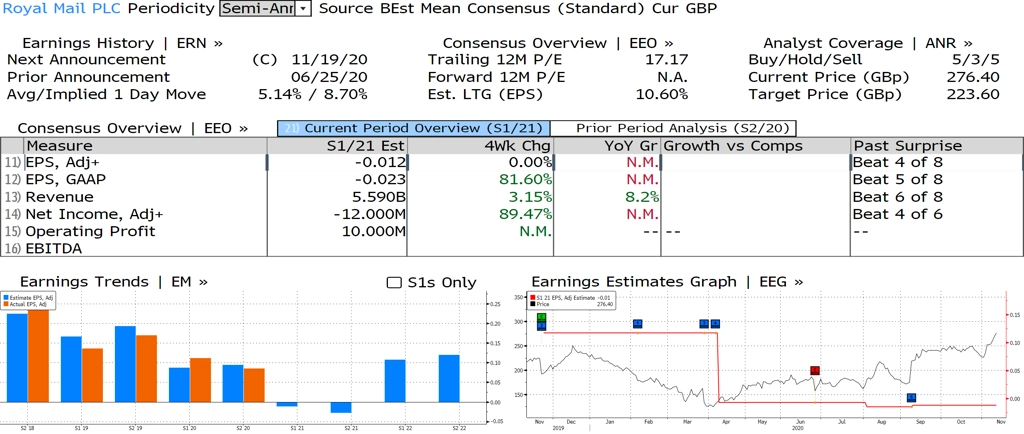Click the blue event marker in late August
This screenshot has width=1024, height=434.
coord(912,397)
